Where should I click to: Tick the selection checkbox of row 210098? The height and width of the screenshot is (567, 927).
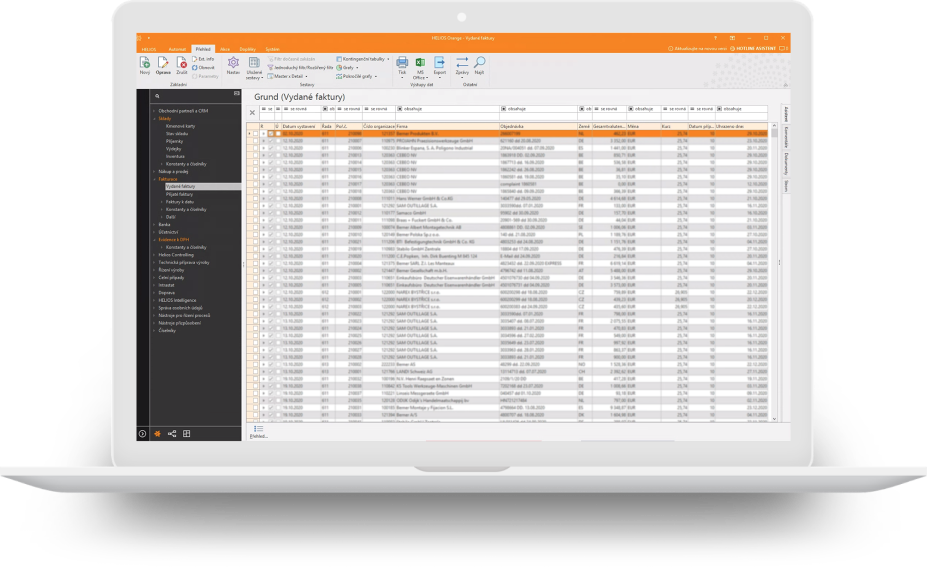point(255,134)
